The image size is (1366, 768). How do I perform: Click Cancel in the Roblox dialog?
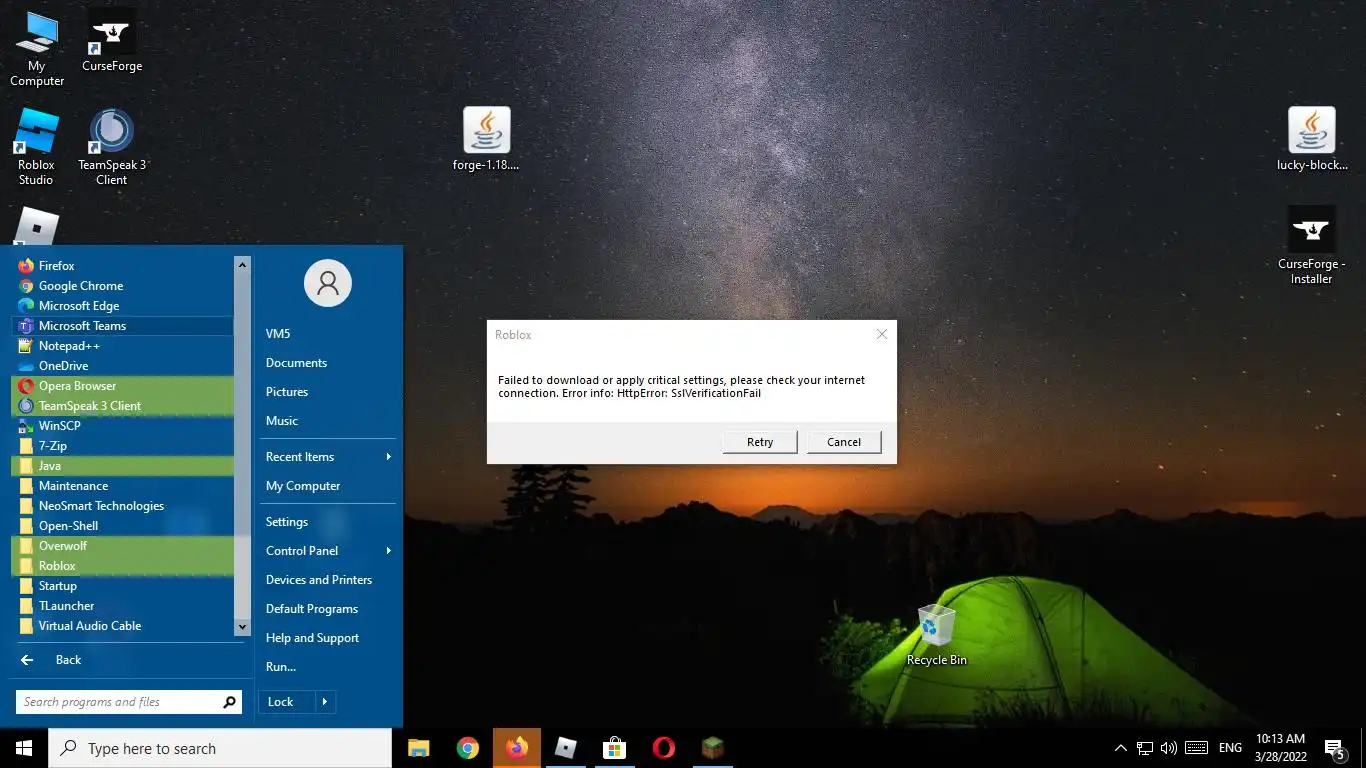tap(844, 442)
